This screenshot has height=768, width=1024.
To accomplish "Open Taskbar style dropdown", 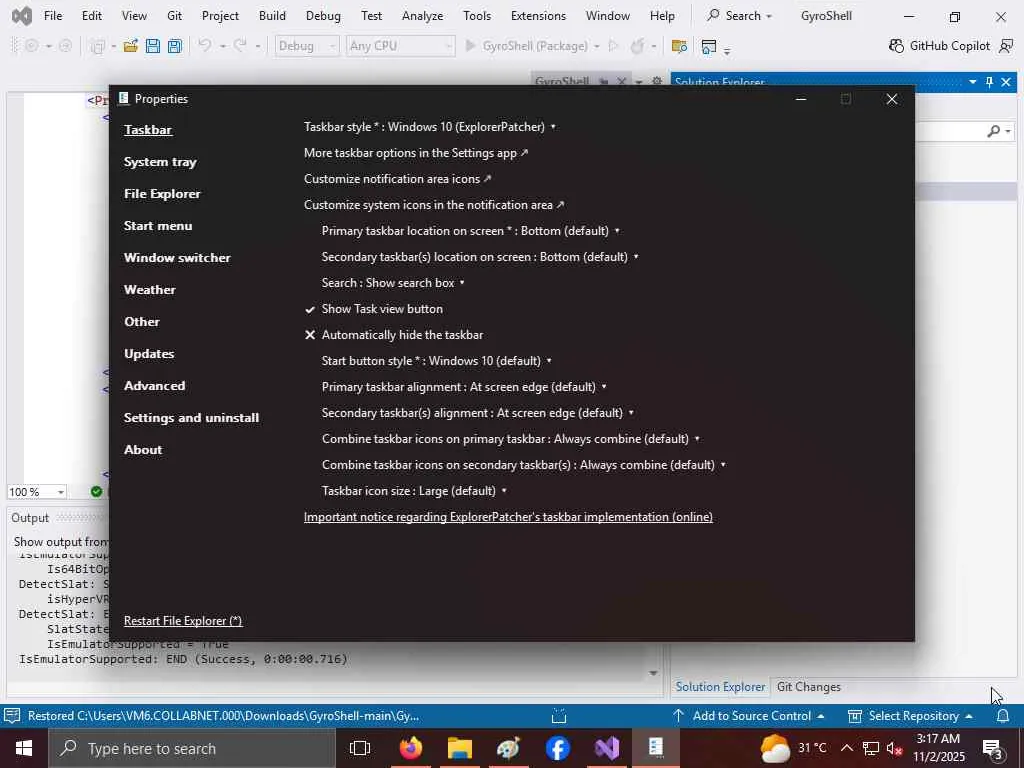I will coord(430,127).
